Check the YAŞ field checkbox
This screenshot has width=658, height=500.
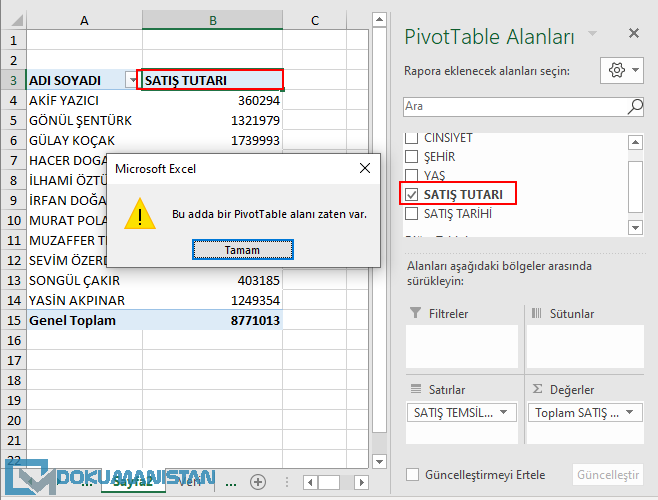411,175
